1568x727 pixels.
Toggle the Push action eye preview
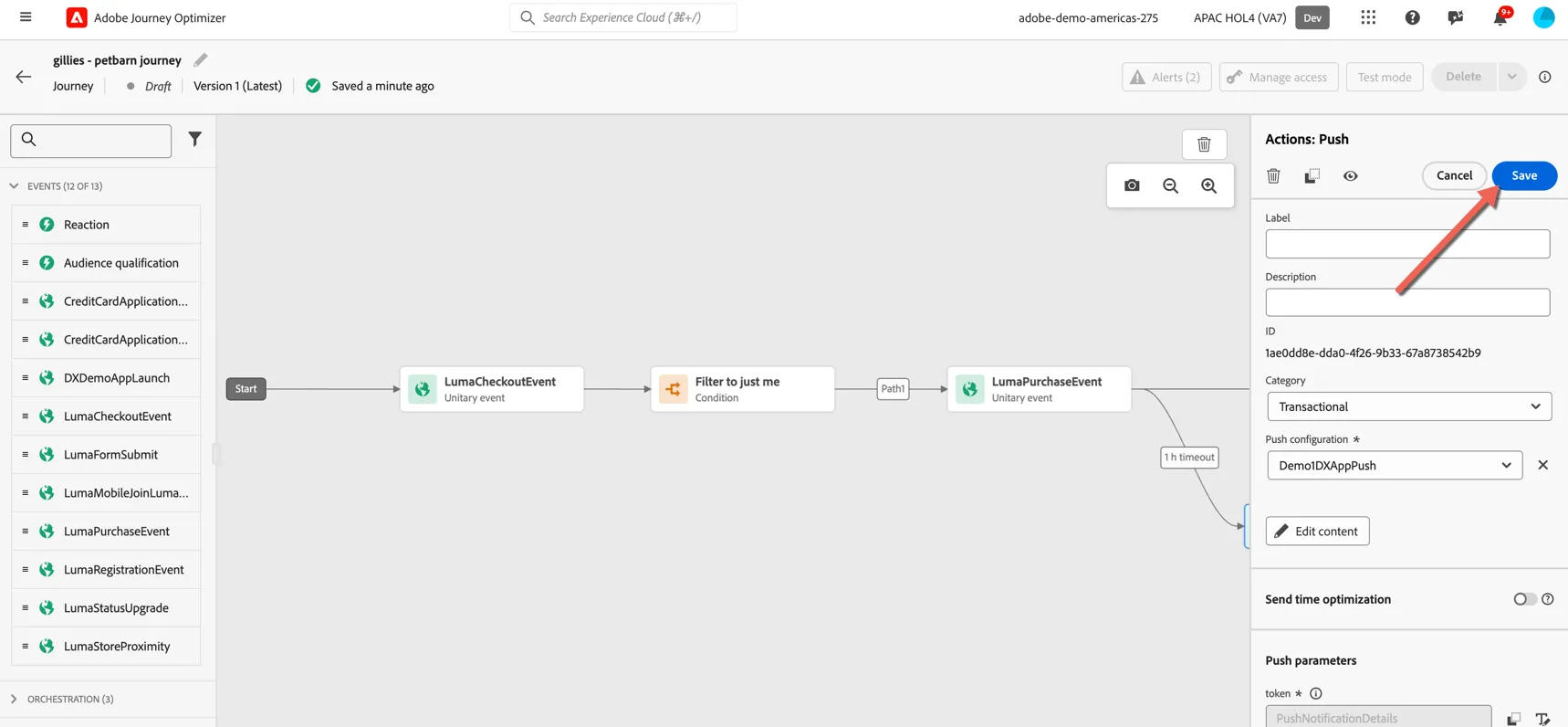[x=1350, y=175]
